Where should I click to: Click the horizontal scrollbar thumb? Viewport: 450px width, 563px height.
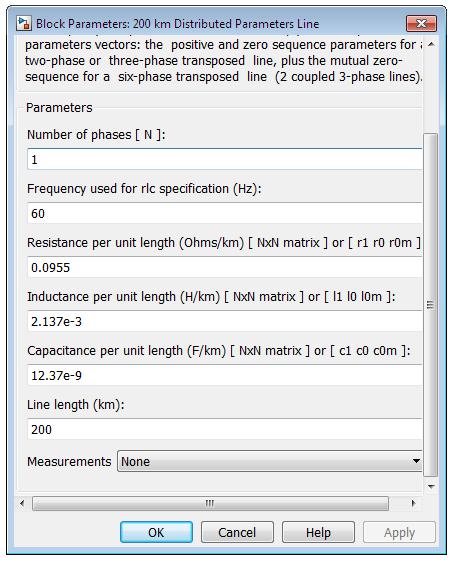(x=210, y=503)
